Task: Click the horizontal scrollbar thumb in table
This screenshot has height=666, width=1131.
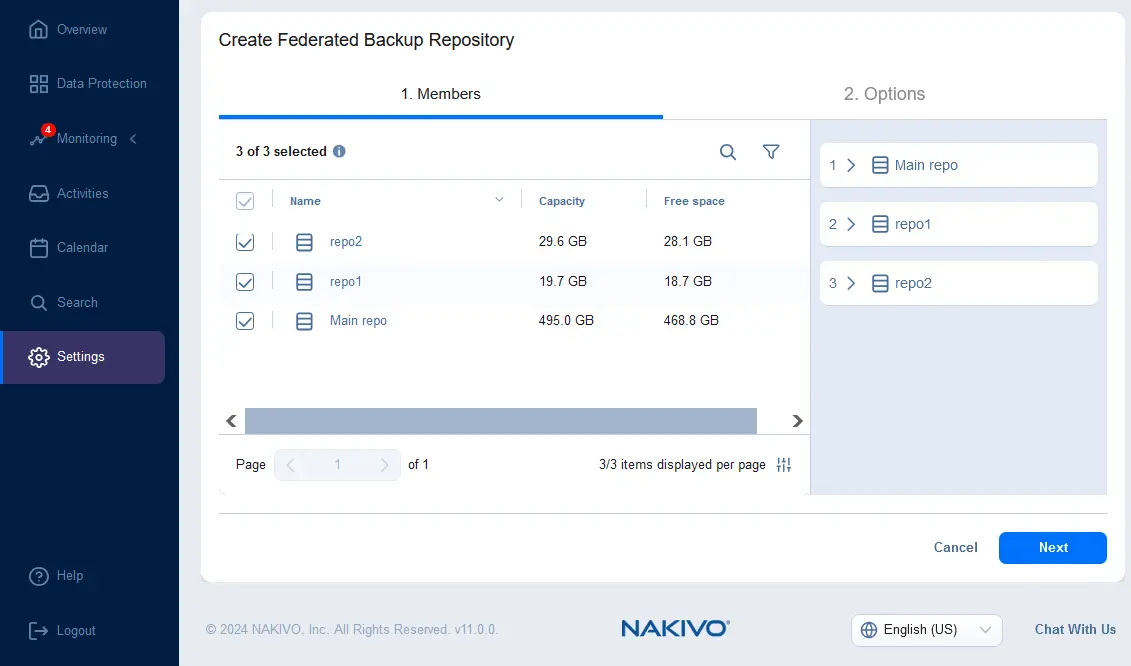Action: [501, 421]
